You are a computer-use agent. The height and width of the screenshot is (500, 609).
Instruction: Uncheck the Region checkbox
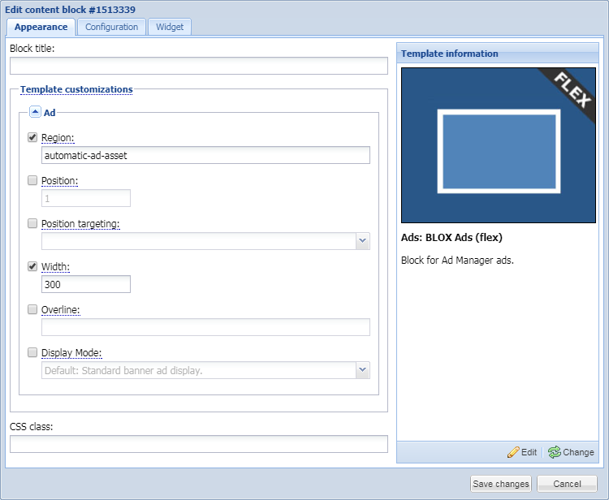click(33, 137)
